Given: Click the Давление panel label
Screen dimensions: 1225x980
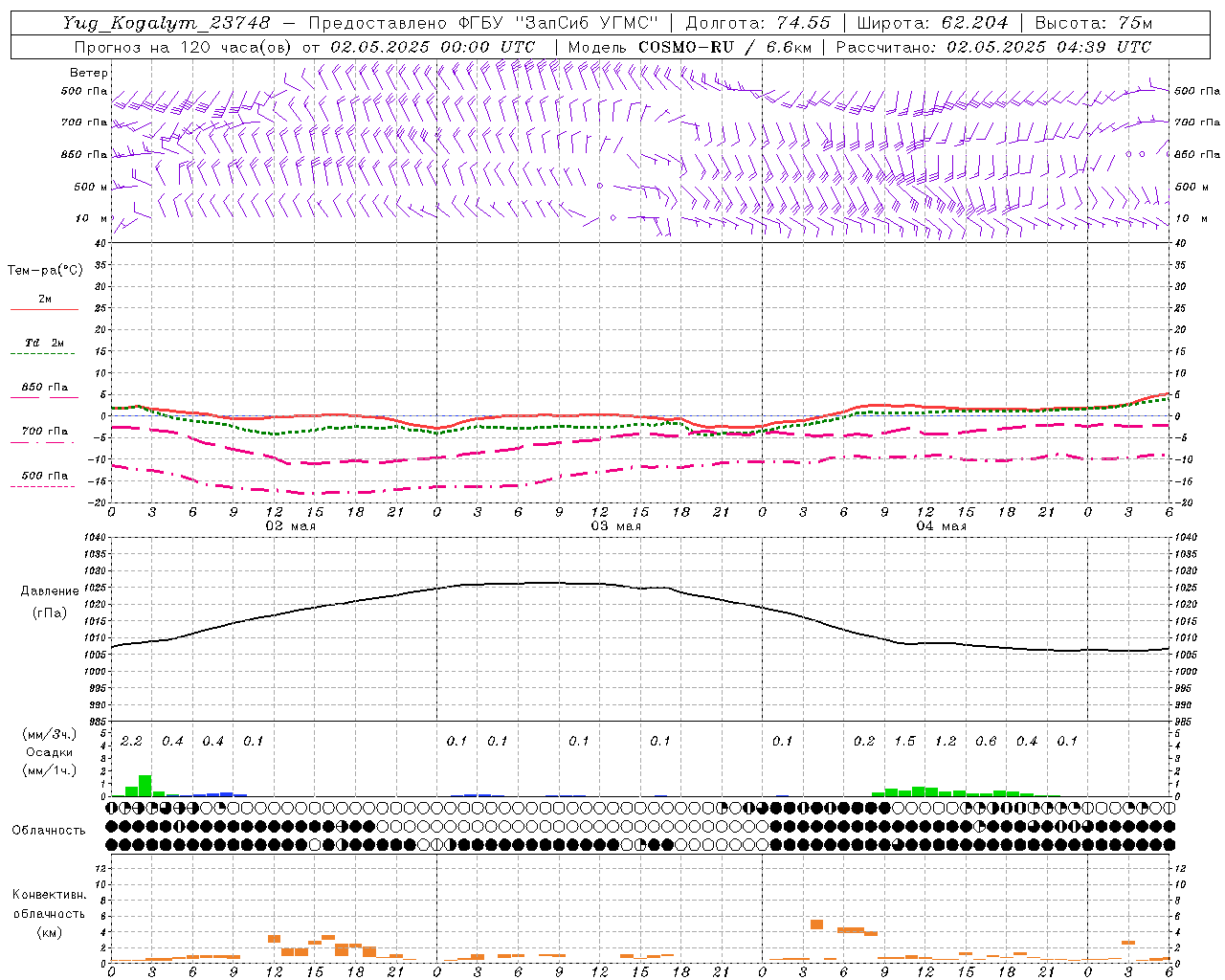Looking at the screenshot, I should pos(50,591).
